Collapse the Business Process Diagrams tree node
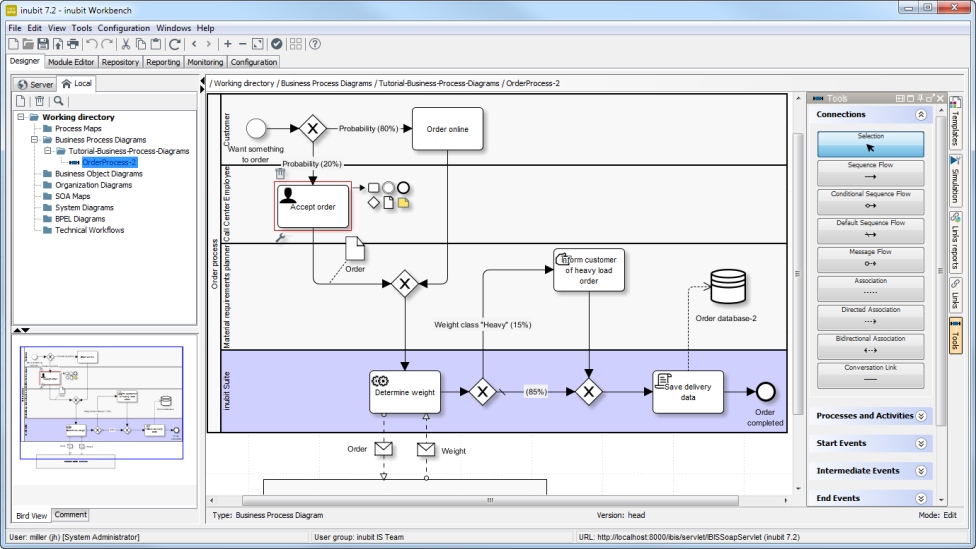This screenshot has height=549, width=976. click(33, 140)
